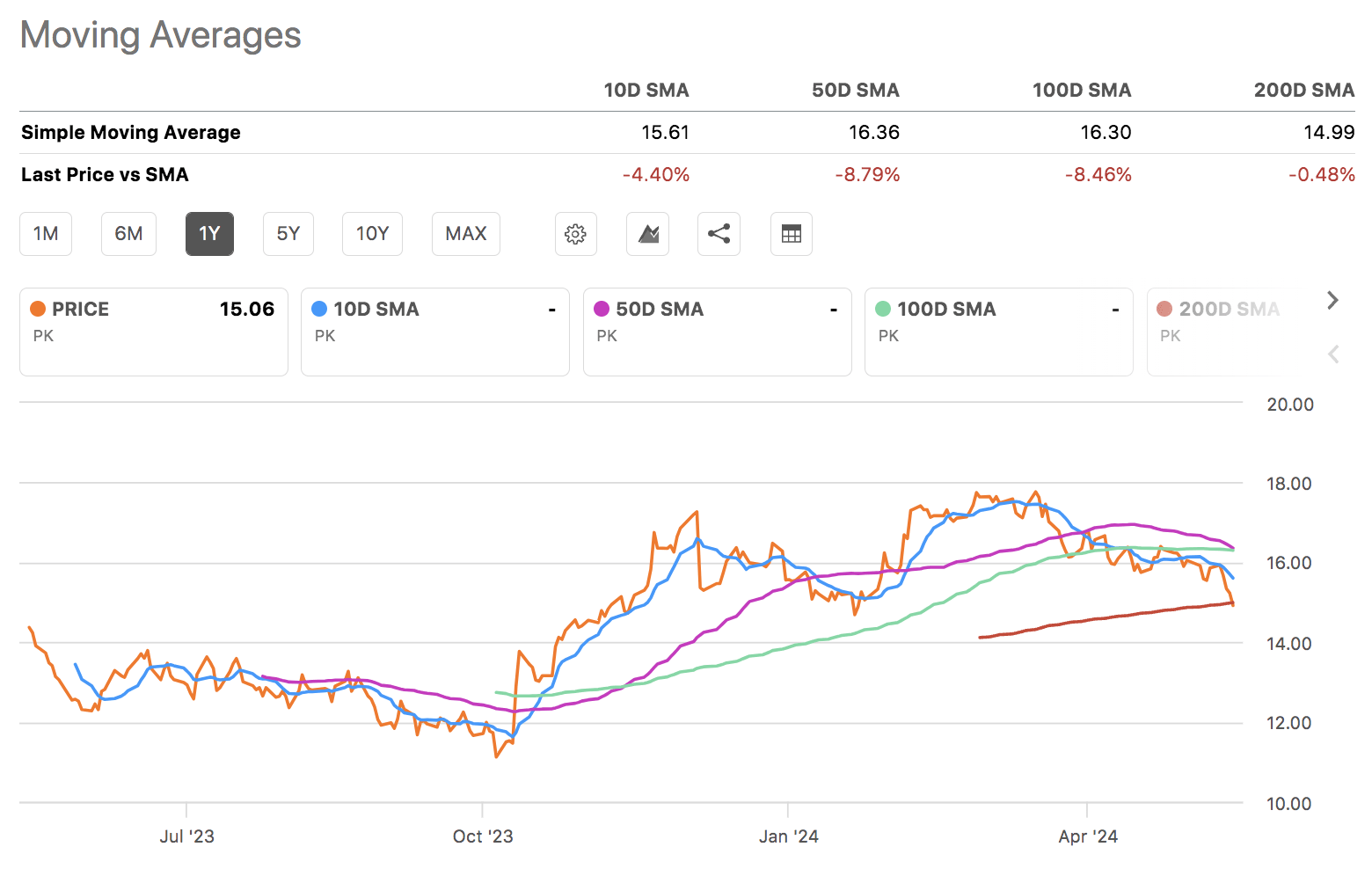Click the 5Y range button
This screenshot has height=876, width=1372.
click(x=288, y=234)
